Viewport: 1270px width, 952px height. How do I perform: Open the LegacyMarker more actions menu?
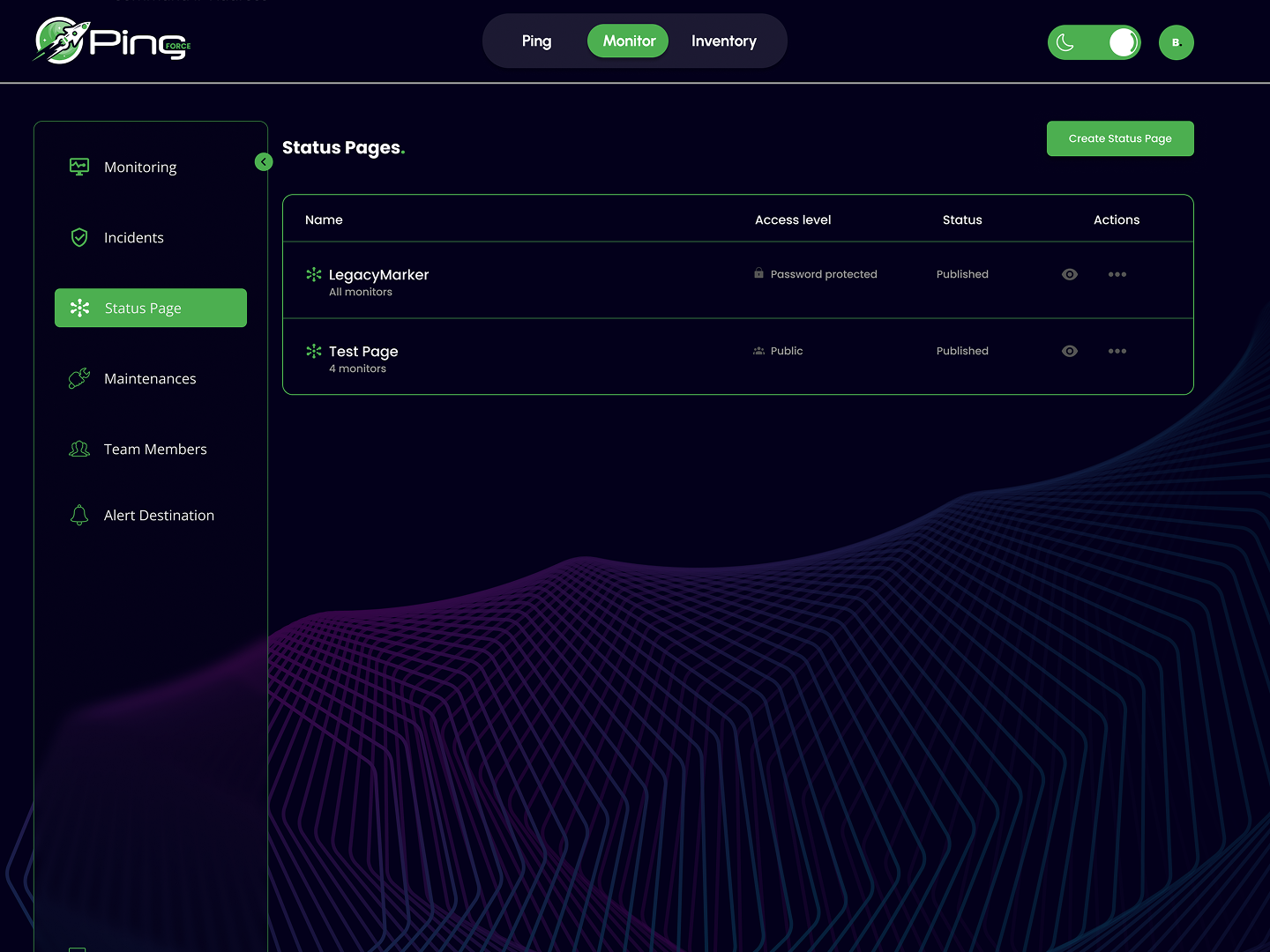[x=1117, y=274]
